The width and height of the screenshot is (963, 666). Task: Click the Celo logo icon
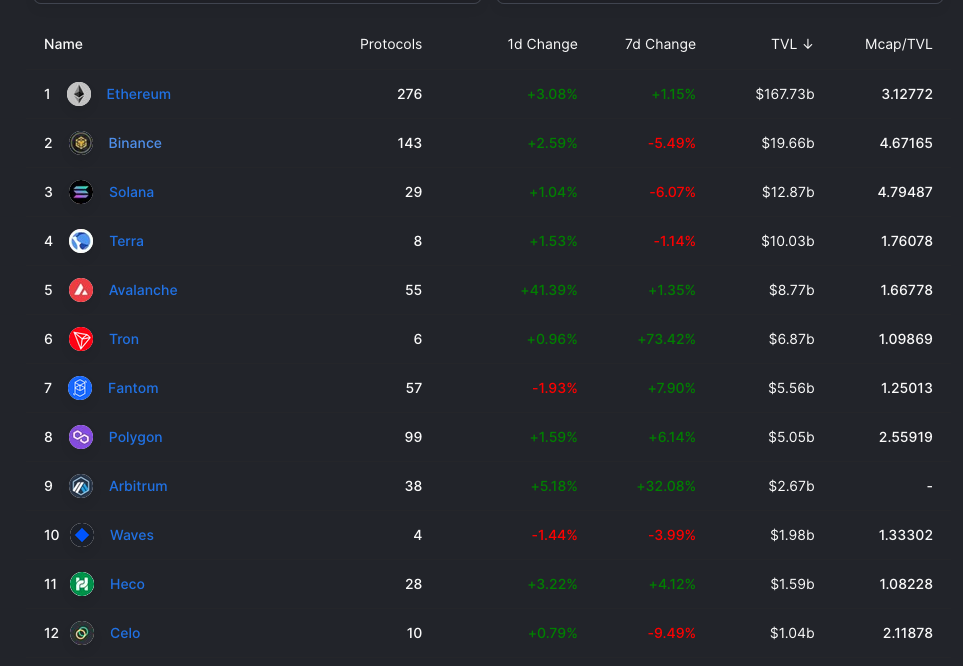click(x=82, y=633)
